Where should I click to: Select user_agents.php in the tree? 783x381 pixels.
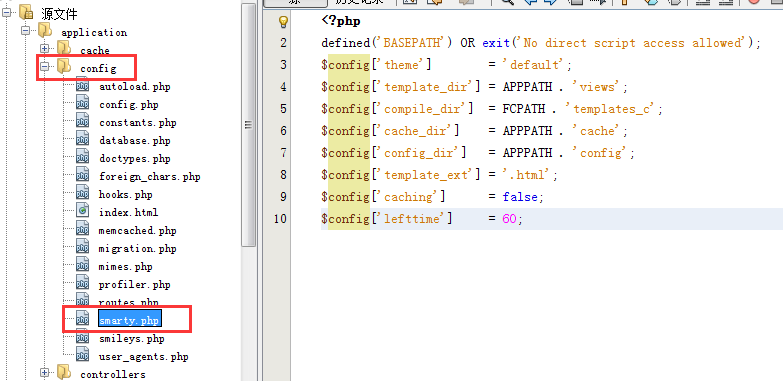pyautogui.click(x=144, y=357)
